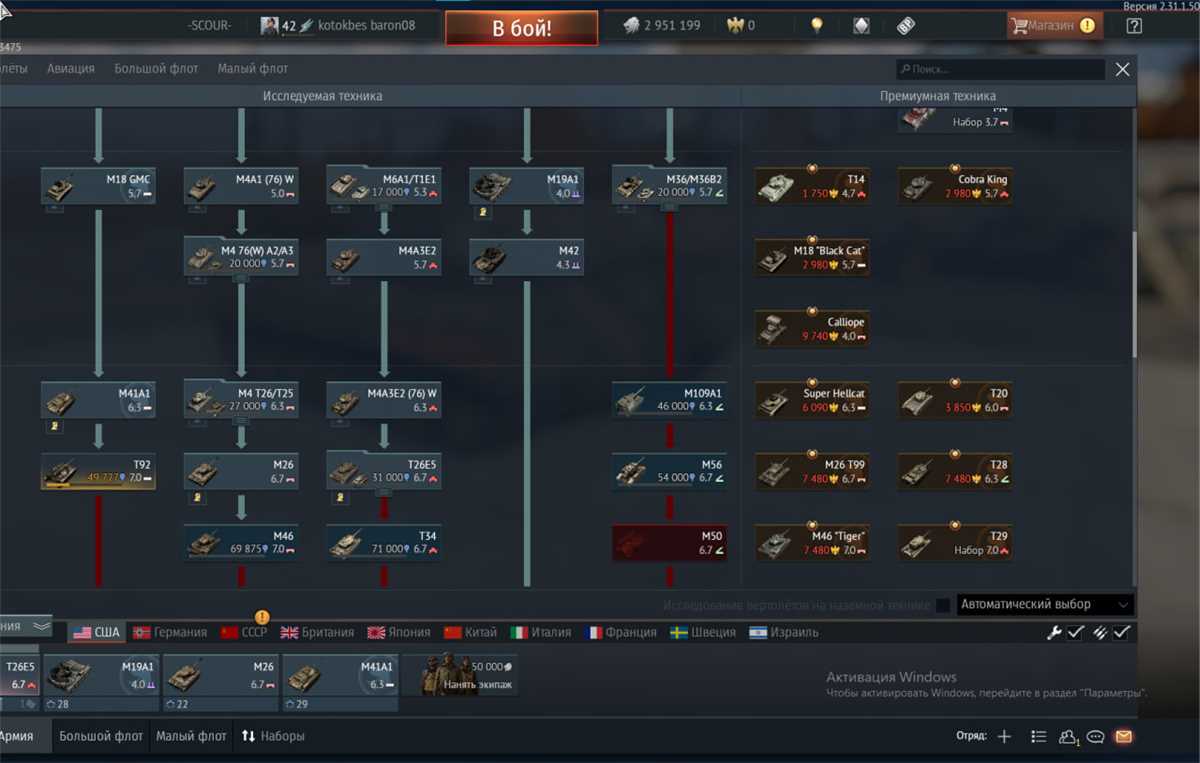Select premium M18 "Black Cat" card
Screen dimensions: 1200x763
pyautogui.click(x=812, y=257)
